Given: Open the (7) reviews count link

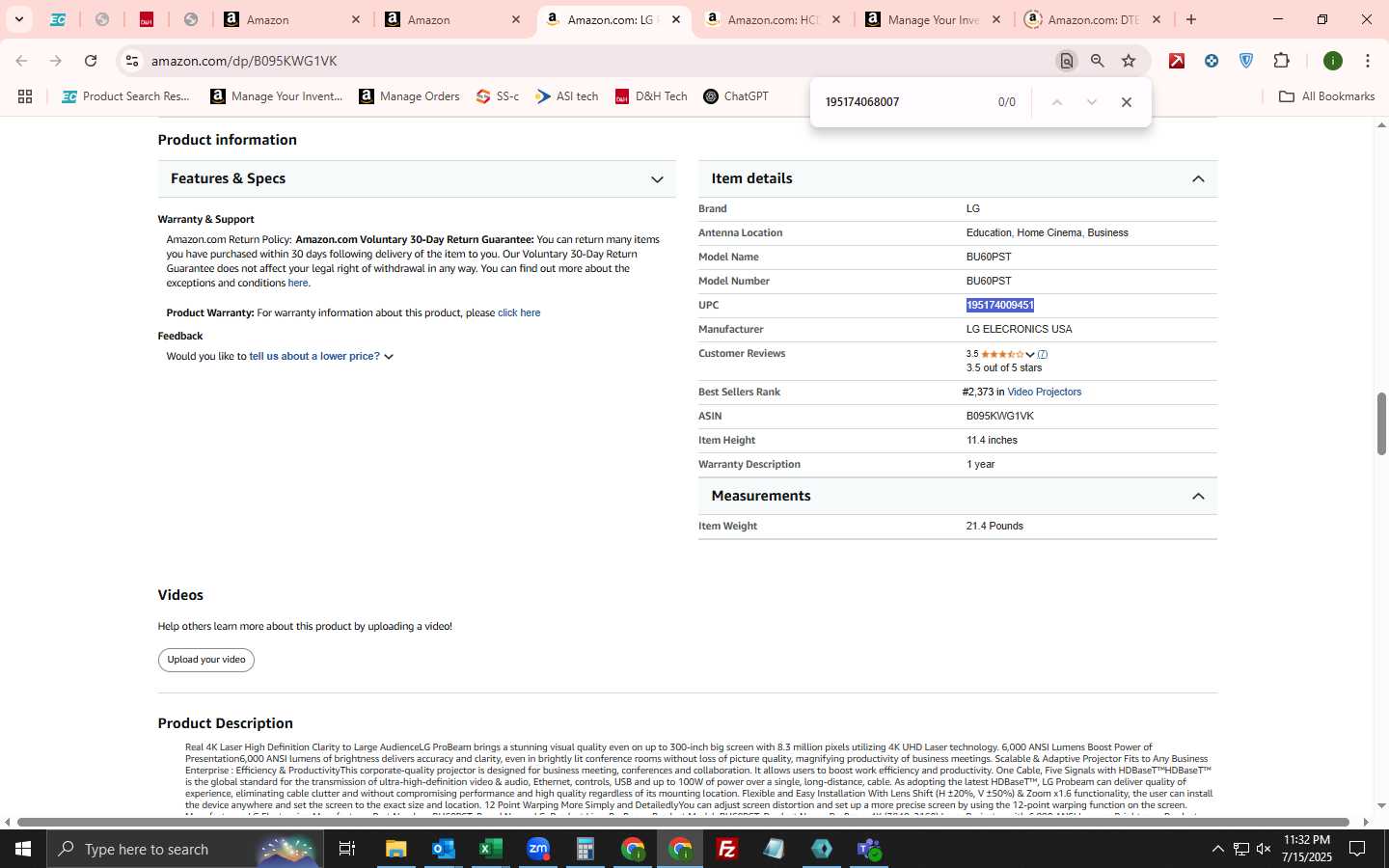Looking at the screenshot, I should (1043, 354).
